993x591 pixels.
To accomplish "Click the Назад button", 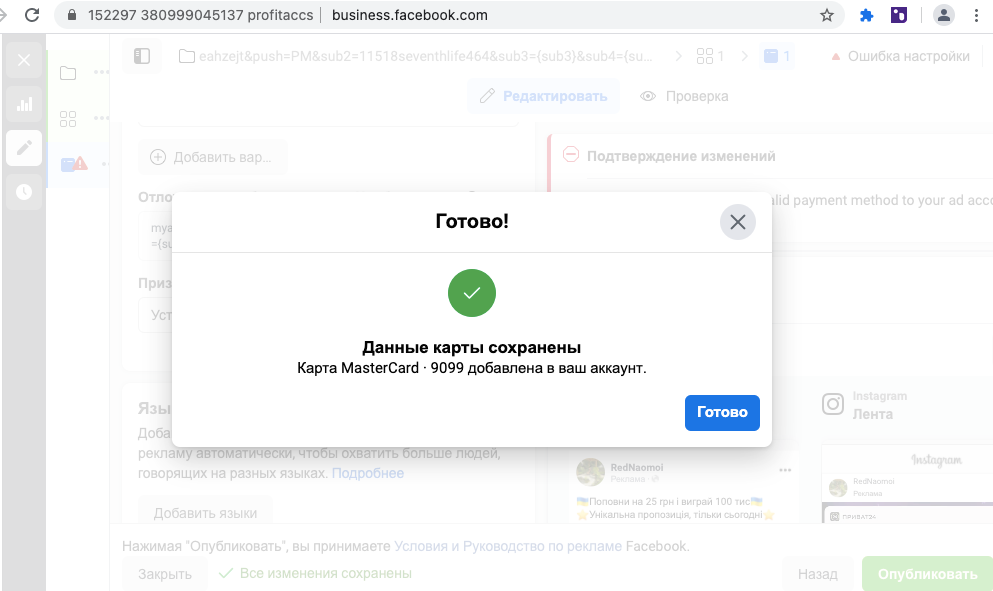I will (x=818, y=574).
